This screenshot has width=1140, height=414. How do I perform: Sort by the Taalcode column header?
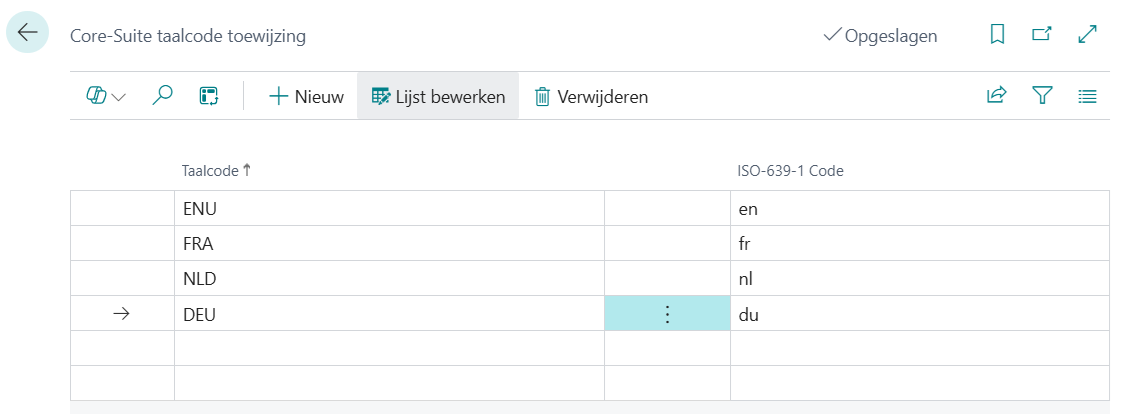coord(211,171)
